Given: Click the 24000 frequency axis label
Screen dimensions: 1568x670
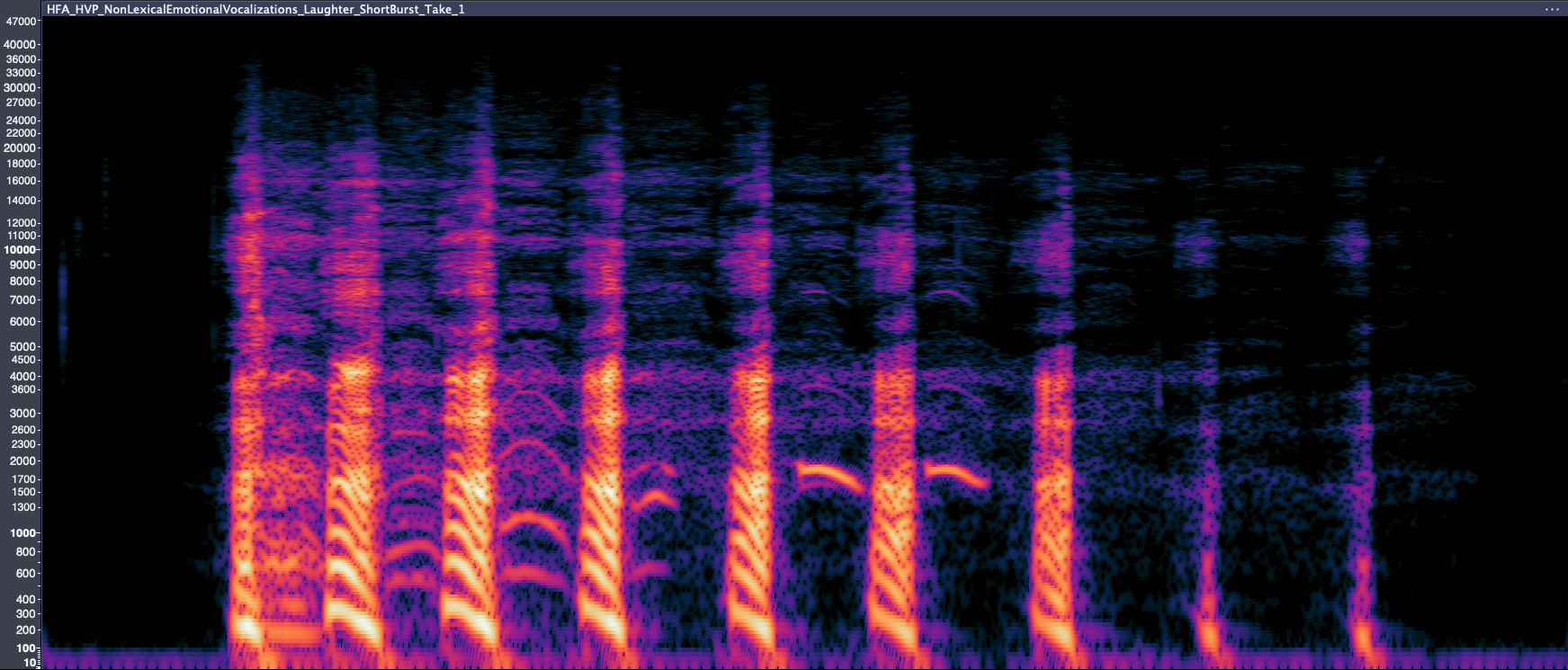Looking at the screenshot, I should [x=21, y=121].
